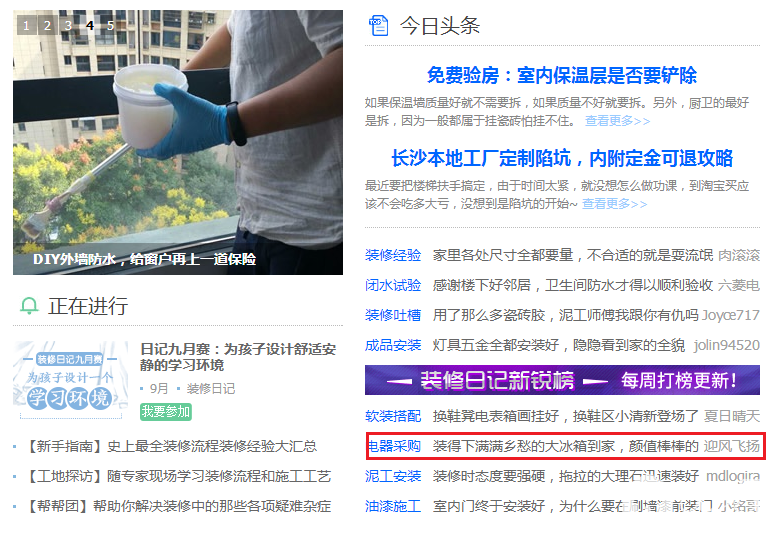The height and width of the screenshot is (535, 777).
Task: Select carousel slide number 3
Action: pyautogui.click(x=68, y=25)
